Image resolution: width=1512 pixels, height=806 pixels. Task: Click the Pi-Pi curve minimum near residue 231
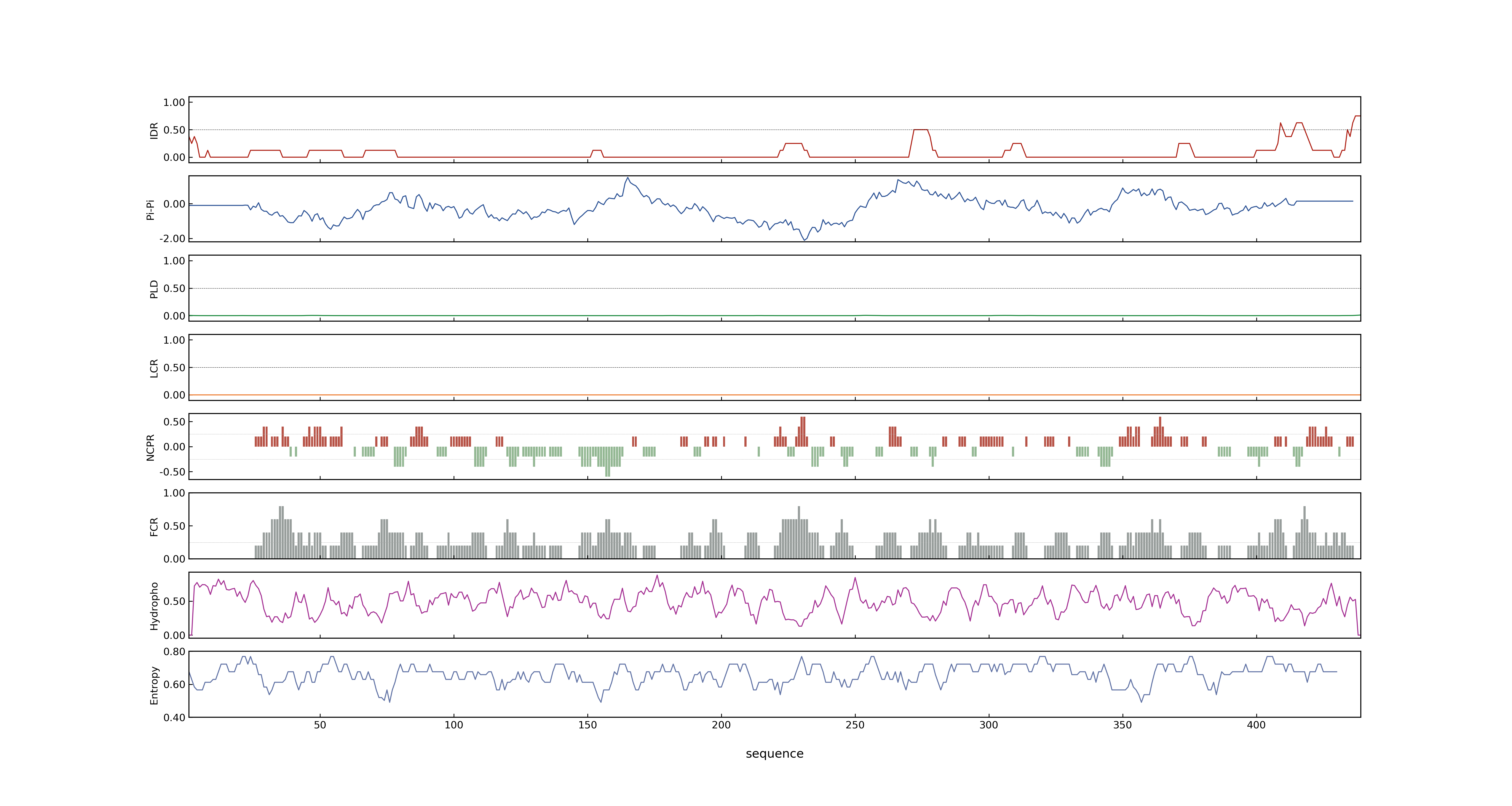pos(805,240)
